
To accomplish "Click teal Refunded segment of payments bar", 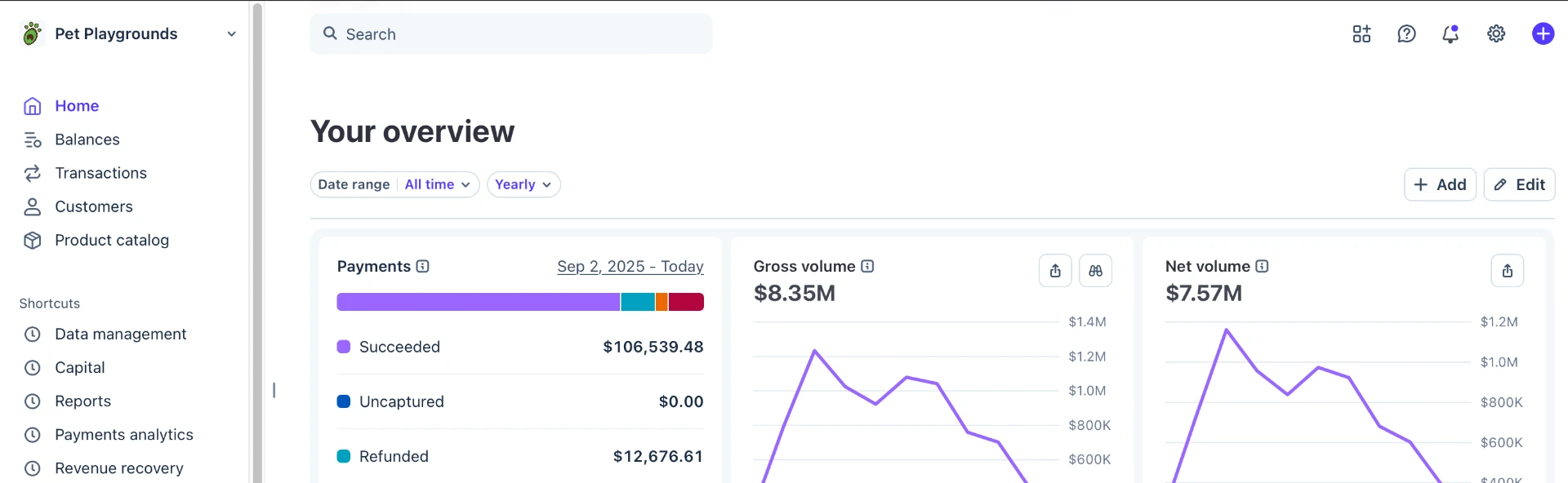I will coord(638,302).
